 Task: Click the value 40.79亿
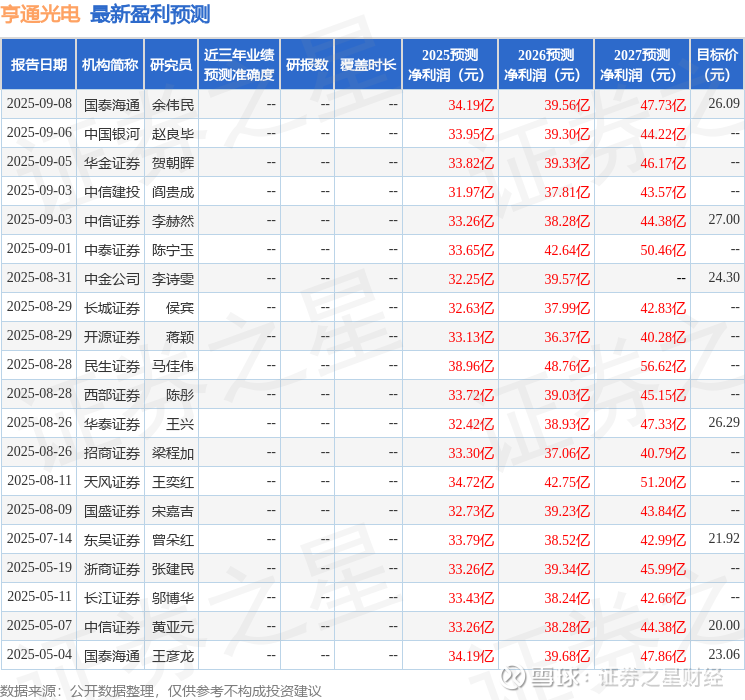coord(663,453)
